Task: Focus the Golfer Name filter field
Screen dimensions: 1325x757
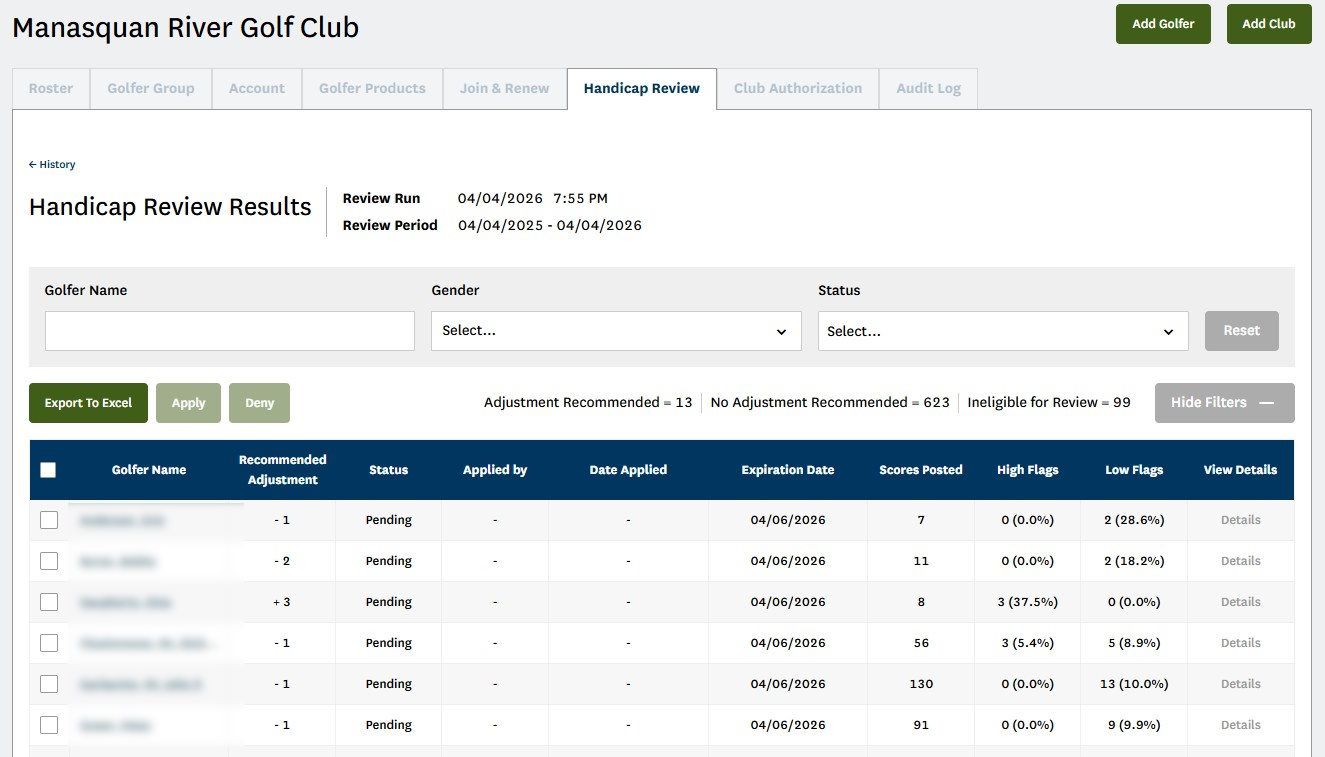Action: point(230,331)
